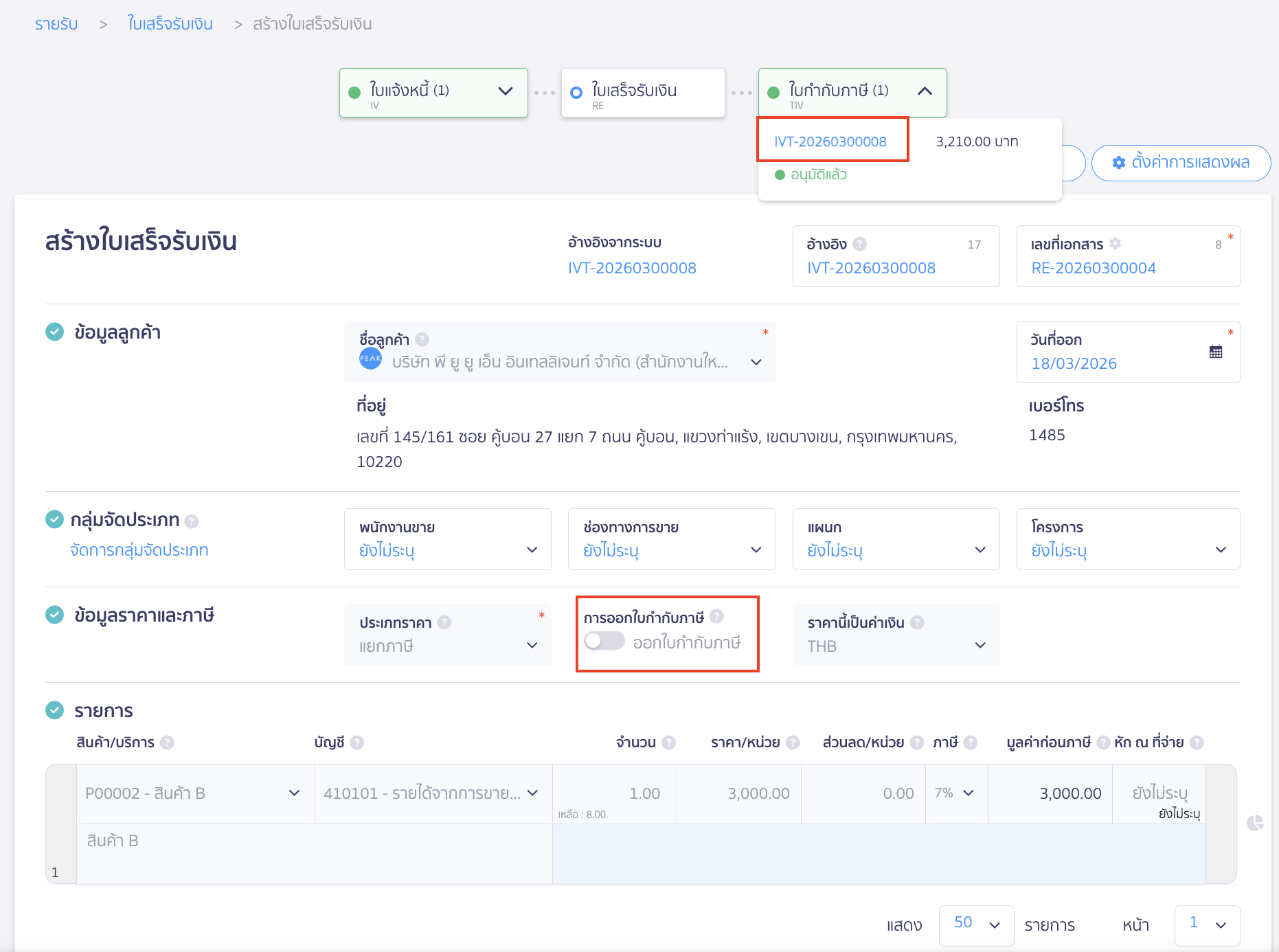Click help icon beside หัก ณ ที่จ่าย column
Viewport: 1279px width, 952px height.
coord(1197,743)
